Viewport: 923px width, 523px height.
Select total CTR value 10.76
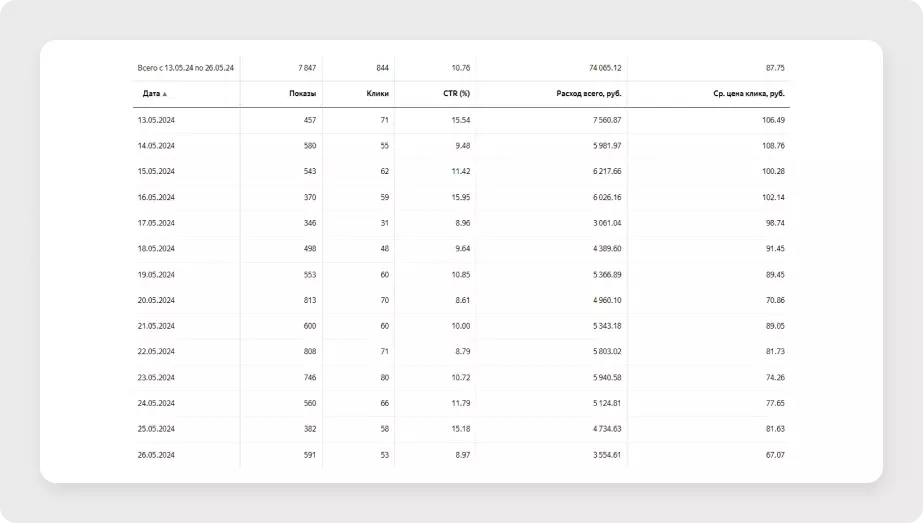pos(461,68)
